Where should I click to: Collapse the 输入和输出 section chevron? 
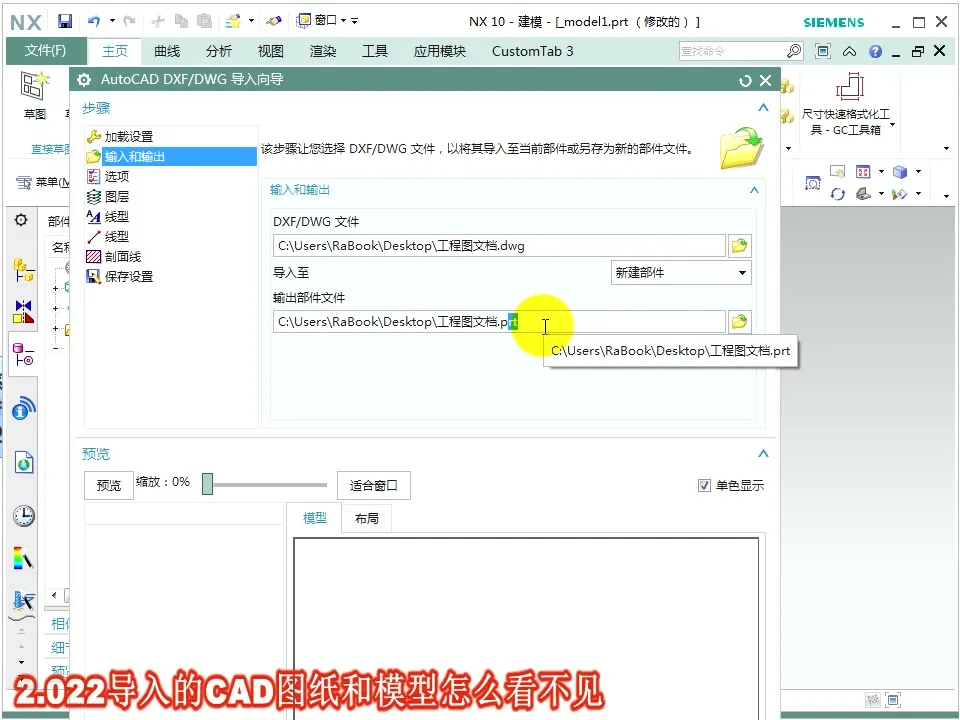754,190
